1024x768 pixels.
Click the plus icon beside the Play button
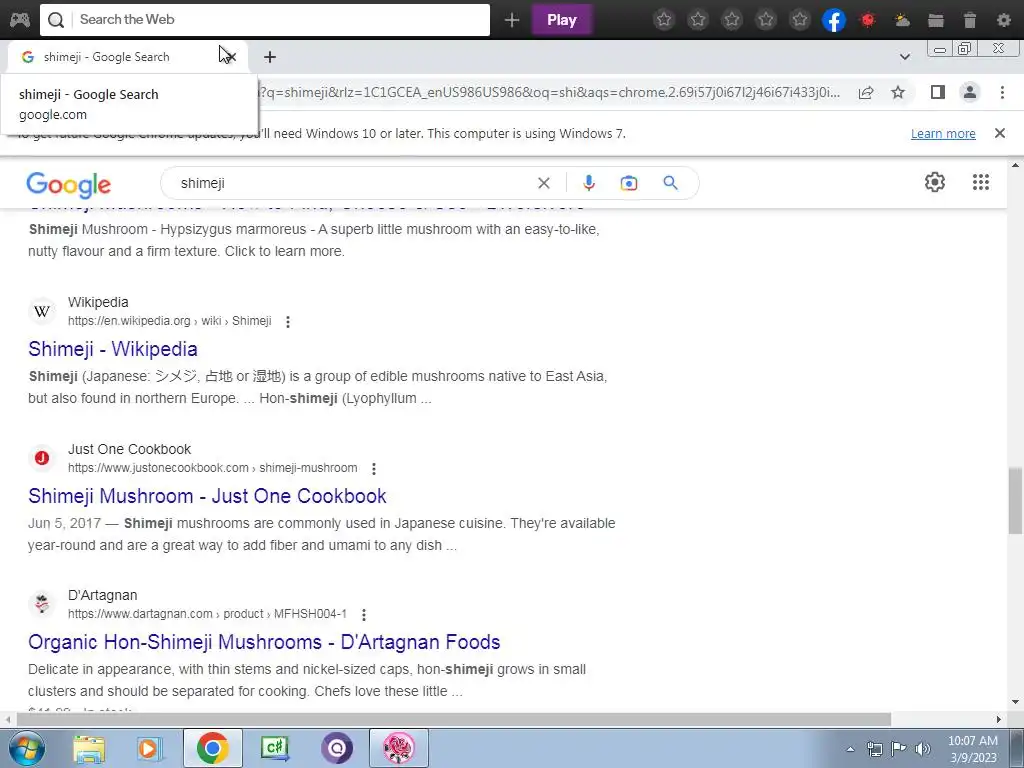point(512,20)
